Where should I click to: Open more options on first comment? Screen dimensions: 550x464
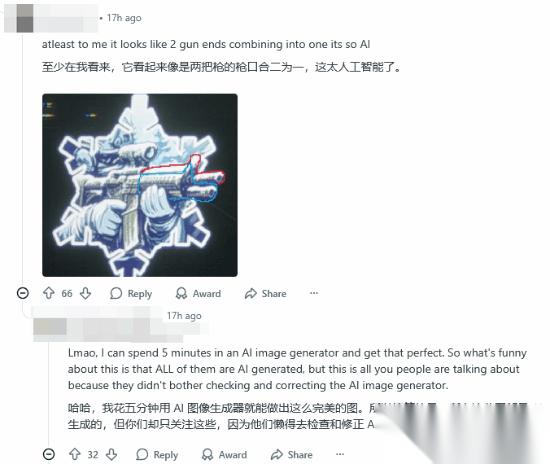(x=314, y=293)
